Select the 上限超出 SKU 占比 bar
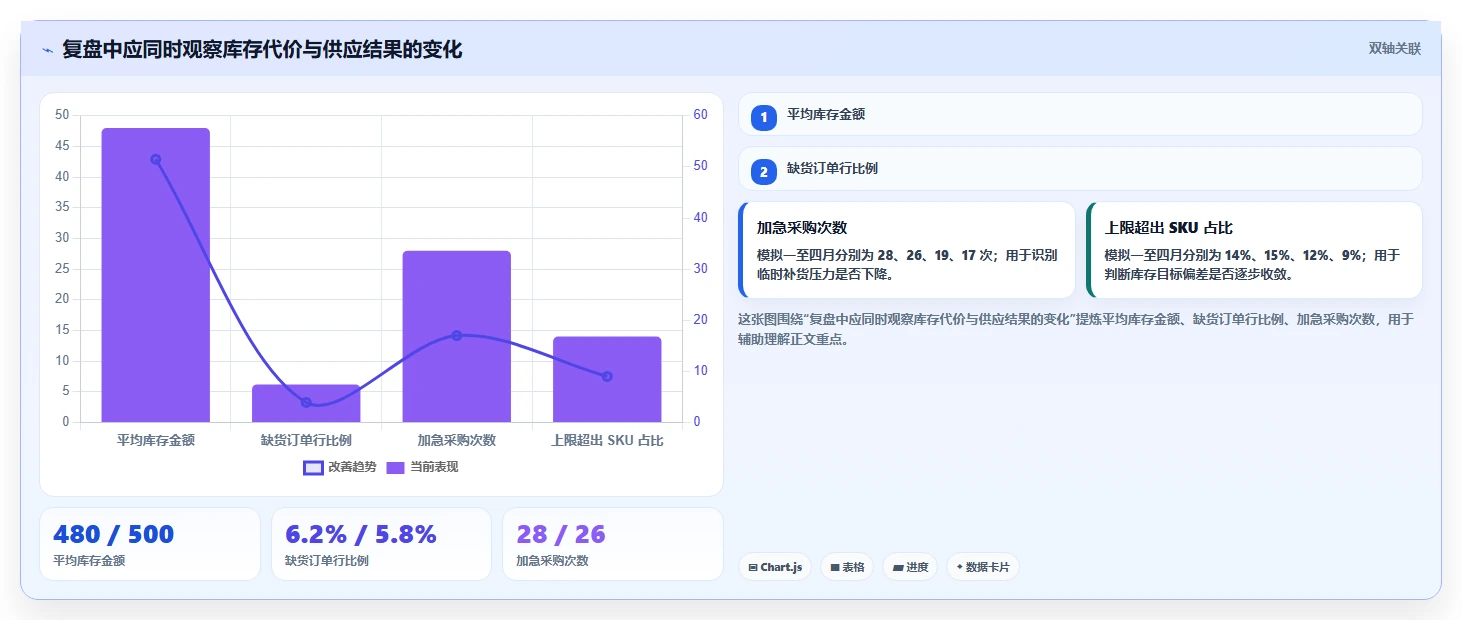 pos(607,379)
